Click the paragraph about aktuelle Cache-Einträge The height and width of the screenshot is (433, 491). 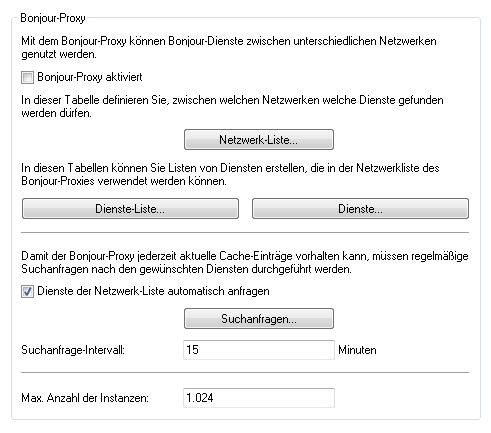tap(245, 262)
